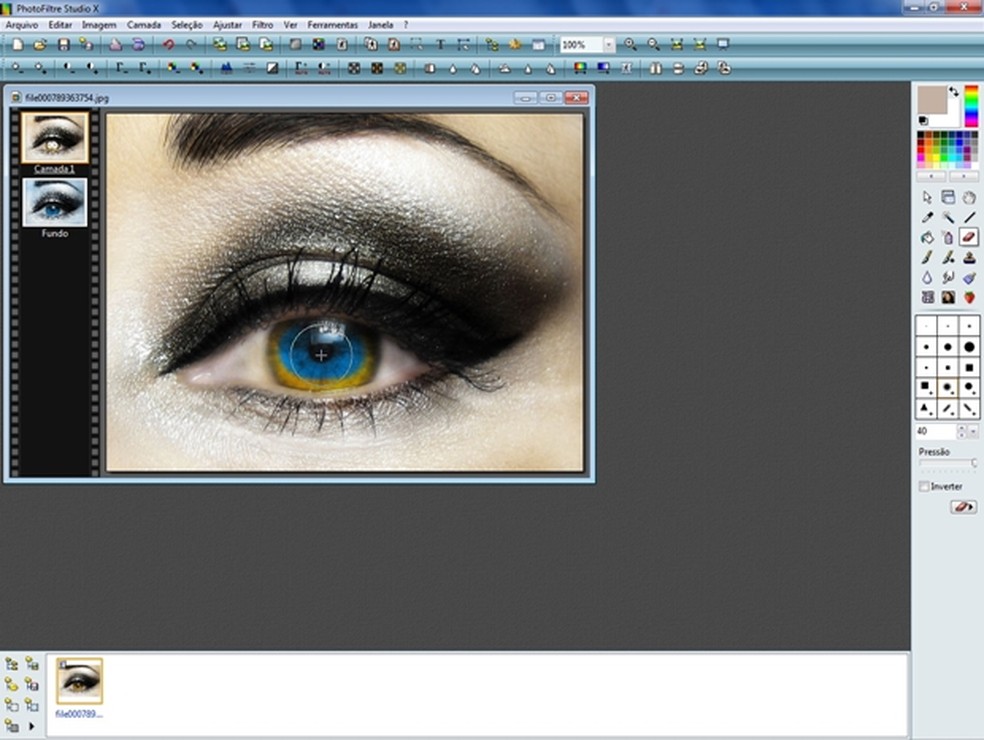The width and height of the screenshot is (984, 740).
Task: Open the 100% zoom level dropdown
Action: coord(608,45)
